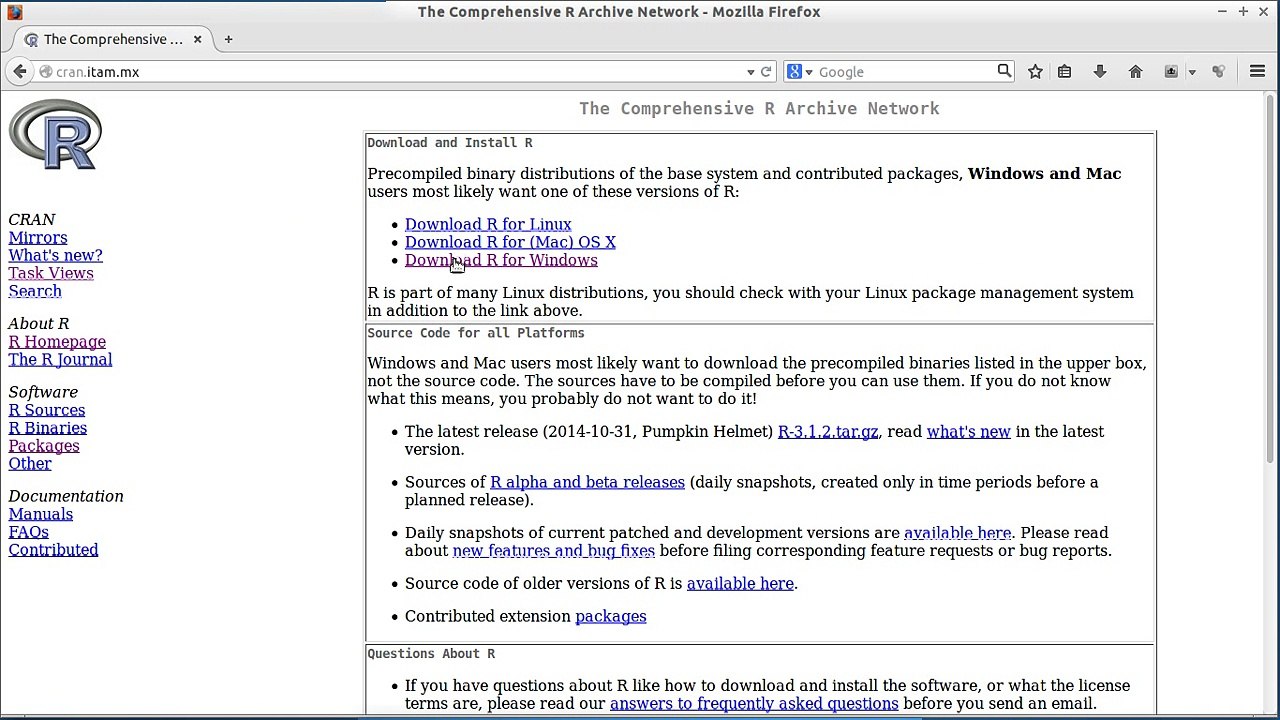Open the bookmarks list icon
1280x720 pixels.
point(1064,72)
